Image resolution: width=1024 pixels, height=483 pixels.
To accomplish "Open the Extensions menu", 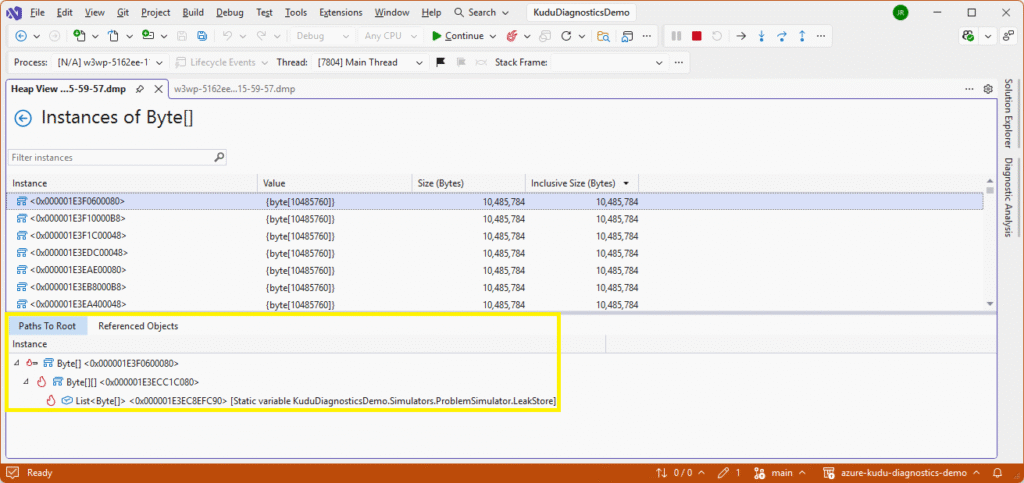I will tap(341, 12).
